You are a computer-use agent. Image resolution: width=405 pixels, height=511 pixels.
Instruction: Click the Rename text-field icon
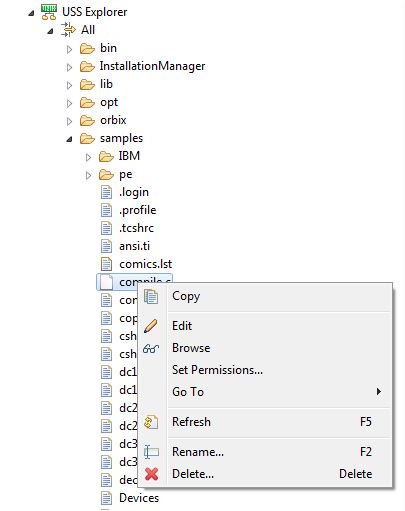pos(151,452)
